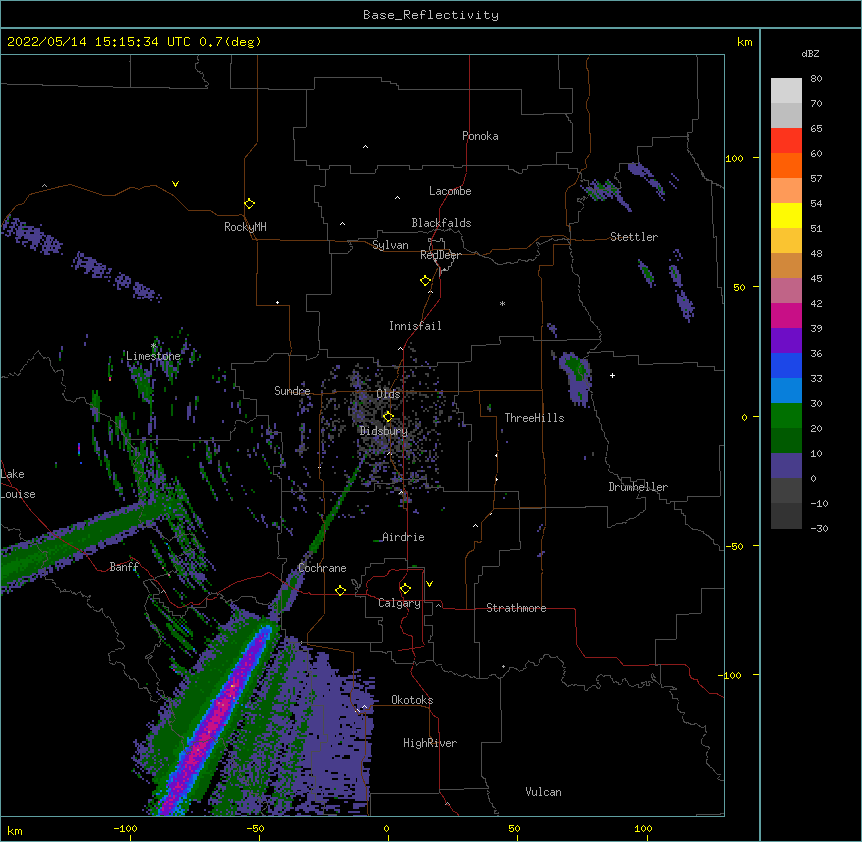Click the Ponoka city label

(480, 136)
